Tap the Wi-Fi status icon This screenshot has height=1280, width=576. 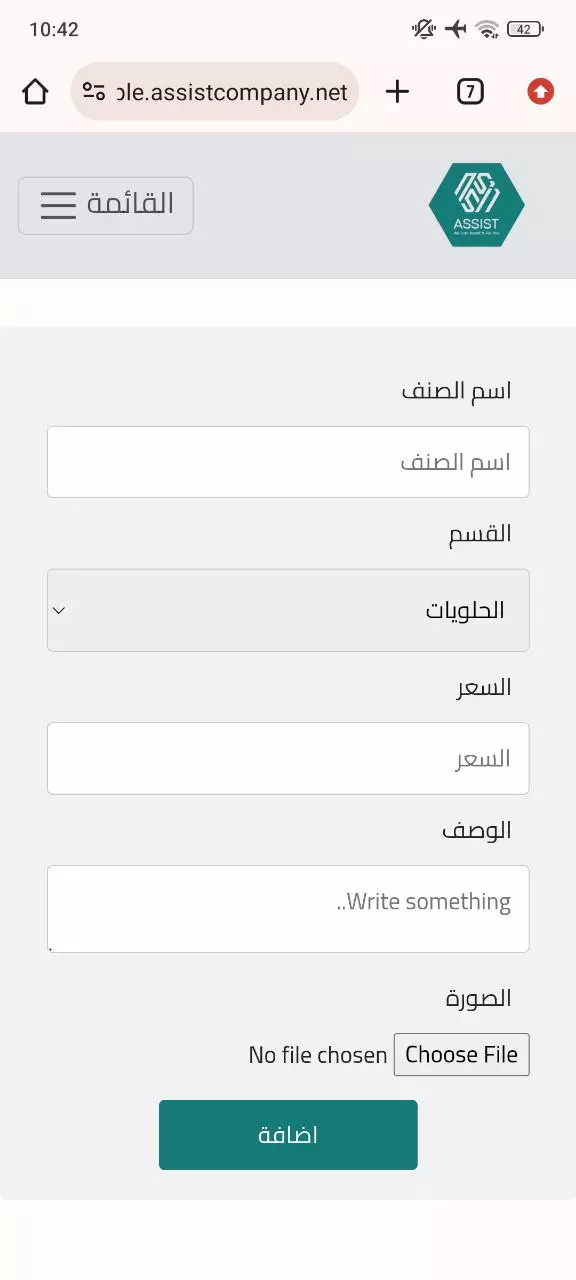tap(489, 29)
